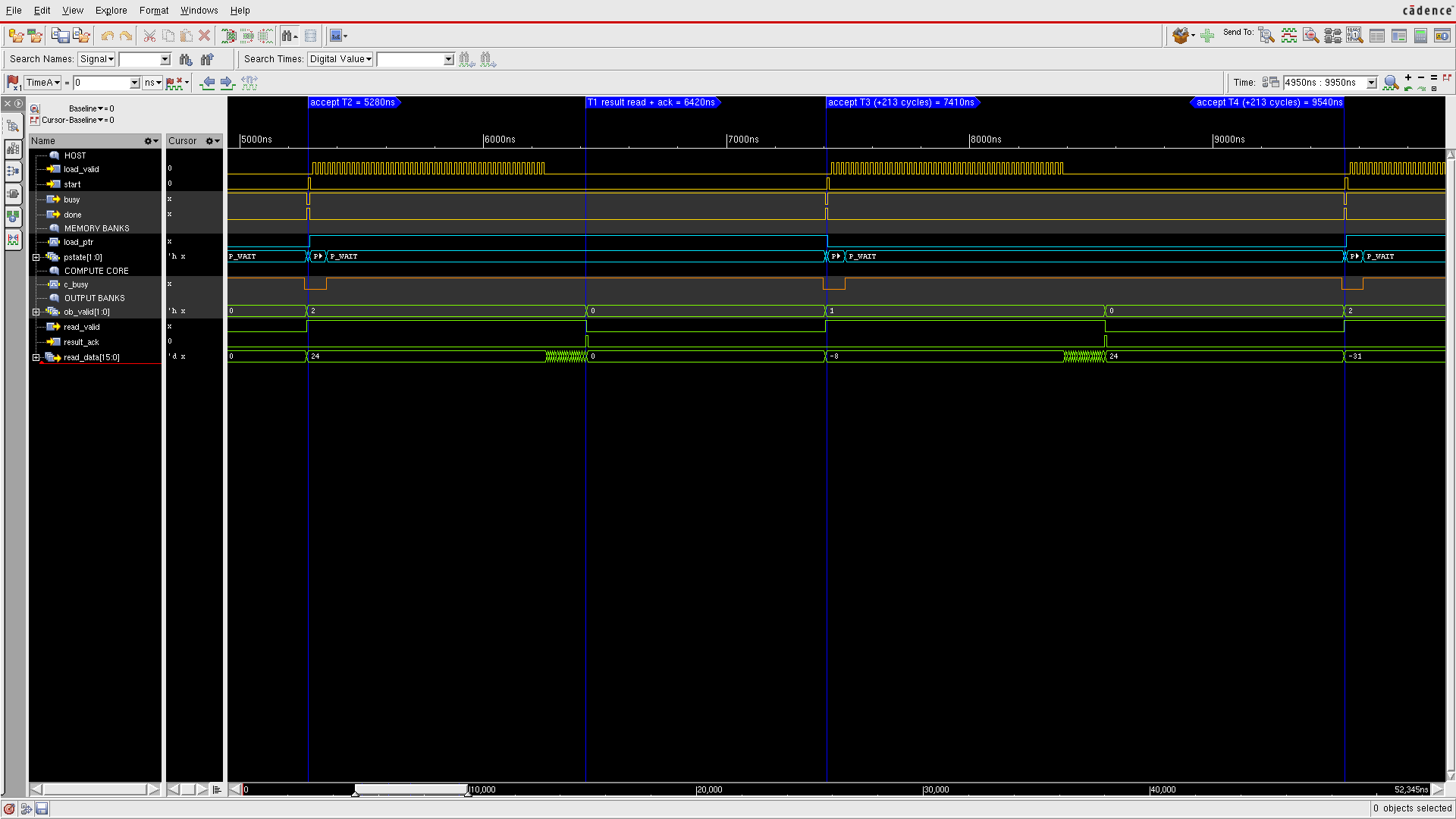Image resolution: width=1456 pixels, height=819 pixels.
Task: Click the red X delete icon
Action: [x=204, y=36]
